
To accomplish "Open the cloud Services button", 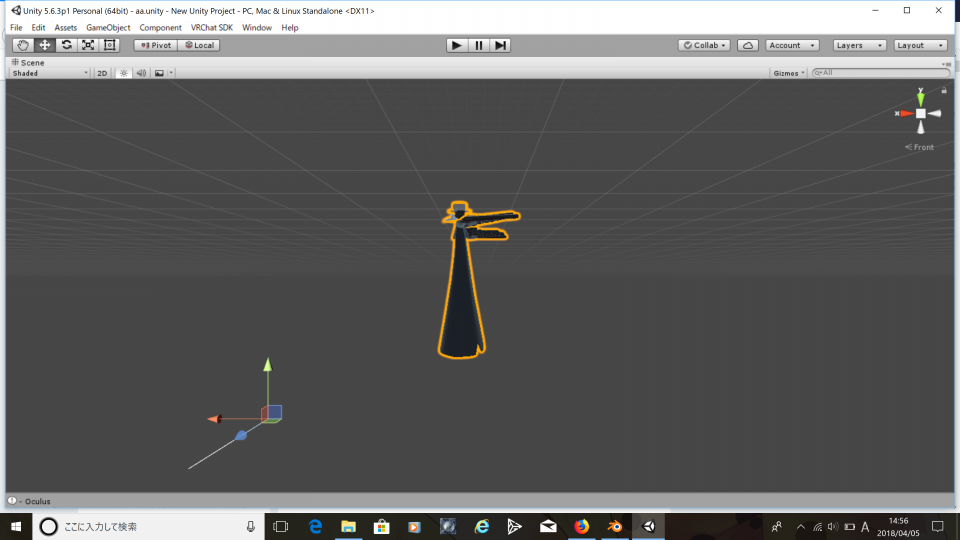I will click(x=748, y=45).
